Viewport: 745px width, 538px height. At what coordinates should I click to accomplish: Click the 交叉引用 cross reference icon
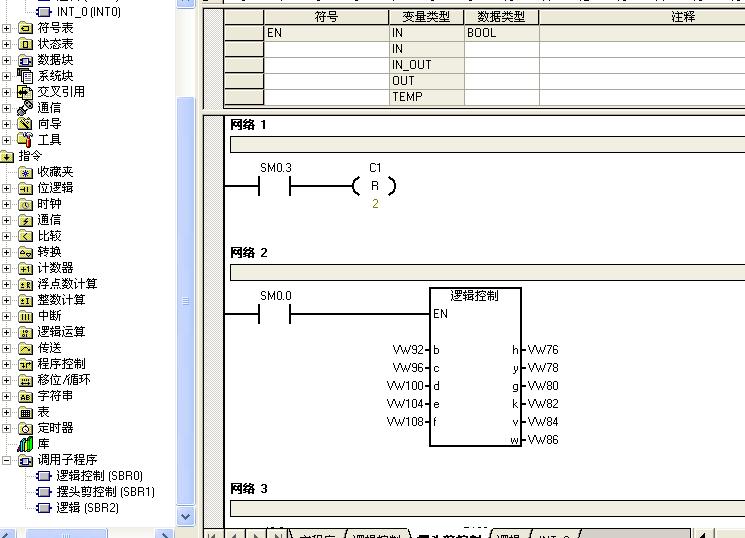pyautogui.click(x=26, y=92)
